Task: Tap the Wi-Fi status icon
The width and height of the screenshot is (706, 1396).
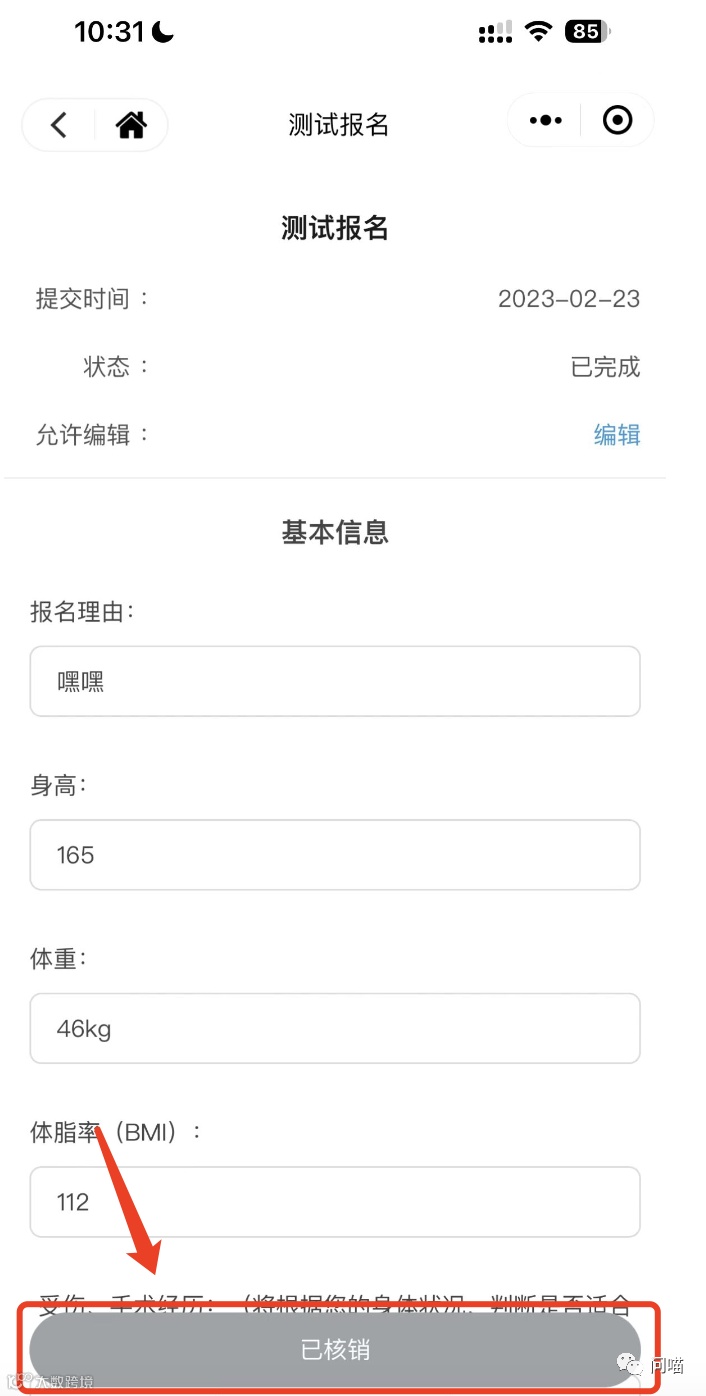Action: [x=539, y=32]
